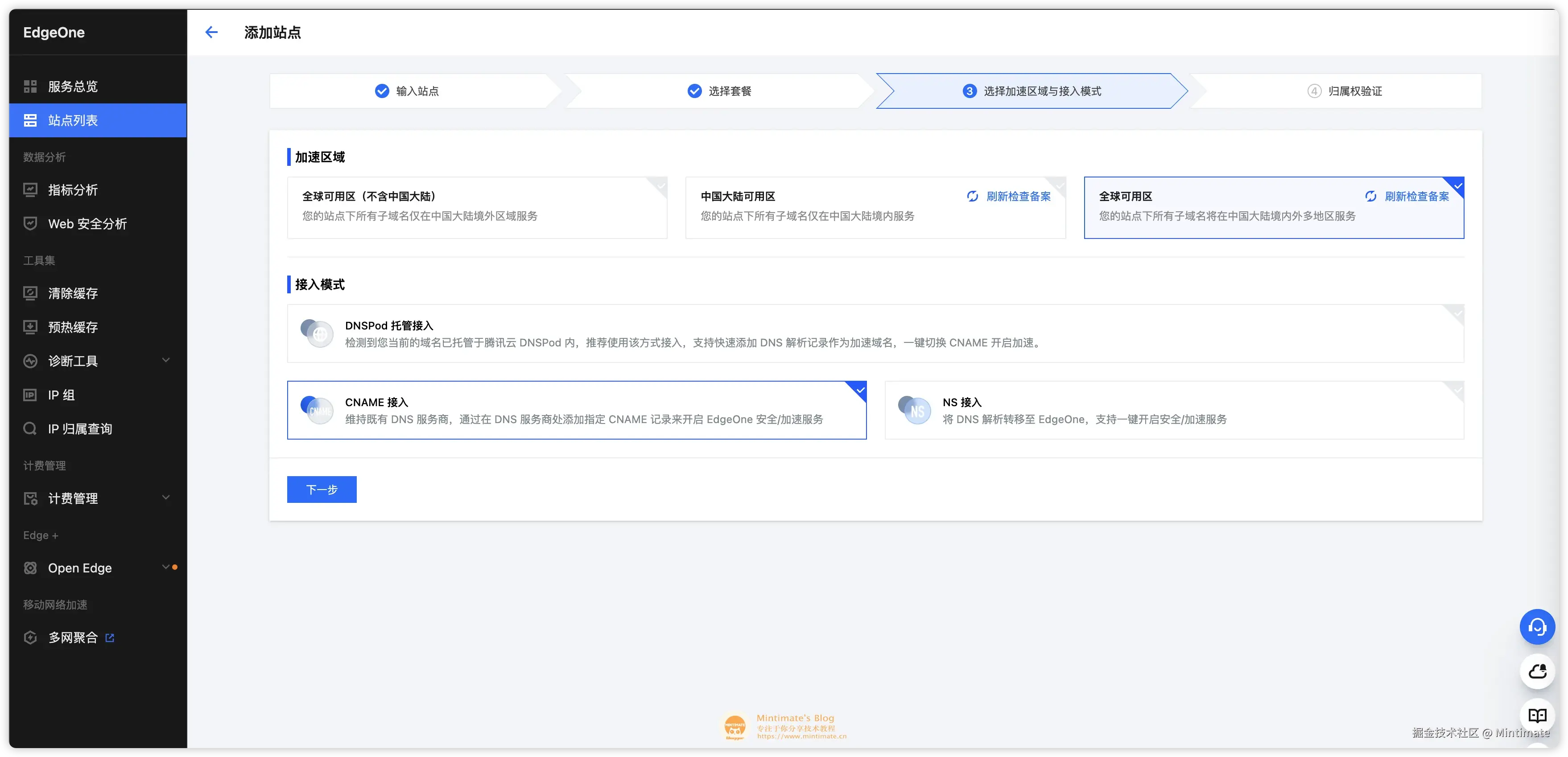Select IP 组 in the sidebar
Screen dimensions: 1568x757
(61, 394)
